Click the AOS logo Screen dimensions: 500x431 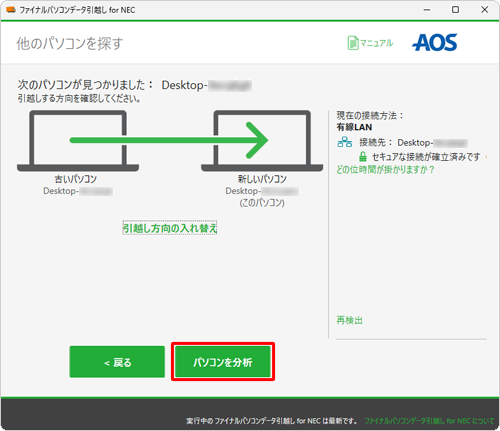point(435,43)
